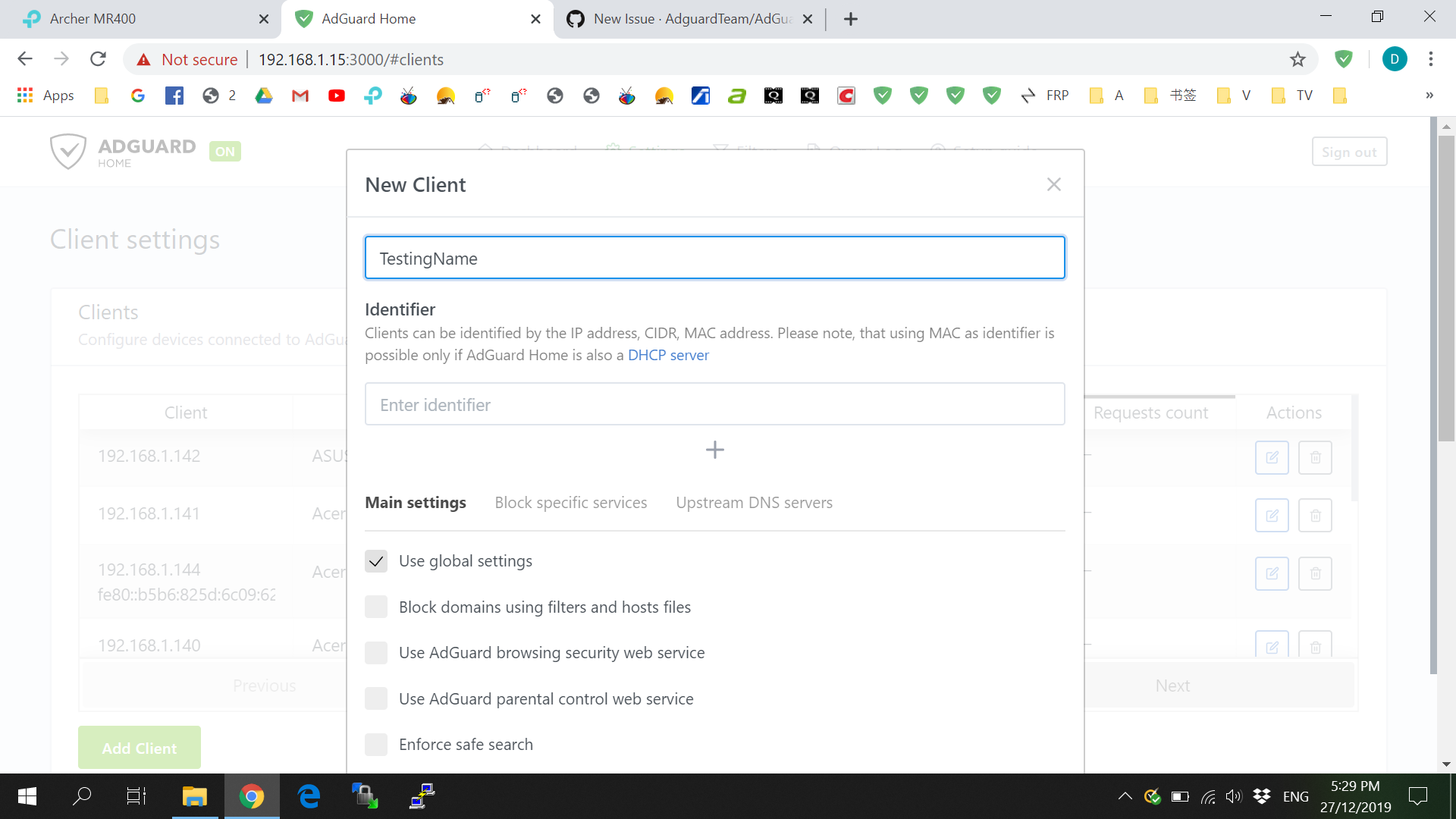Click the plus icon to add another identifier
The height and width of the screenshot is (819, 1456).
click(714, 449)
